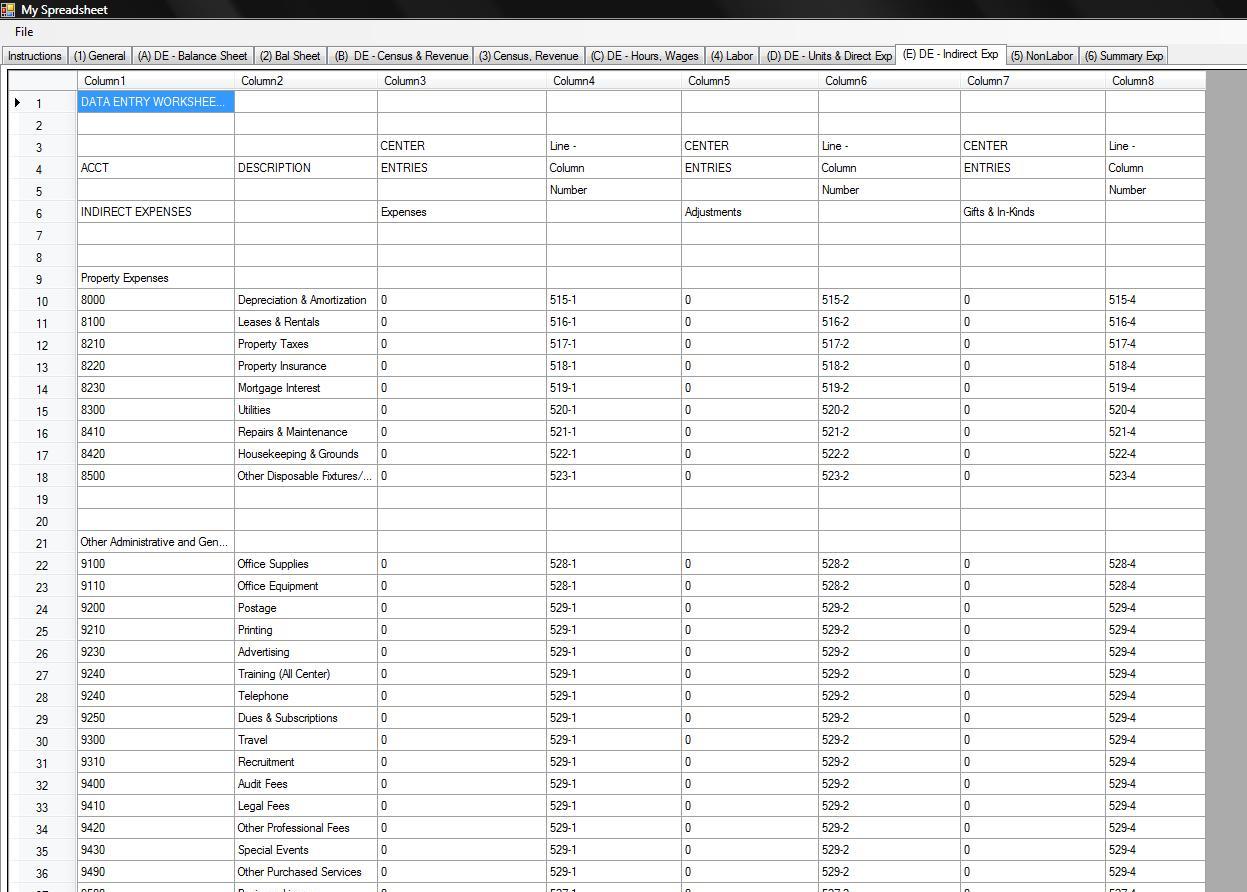This screenshot has height=892, width=1247.
Task: Click the 515-1 cell
Action: [x=614, y=300]
